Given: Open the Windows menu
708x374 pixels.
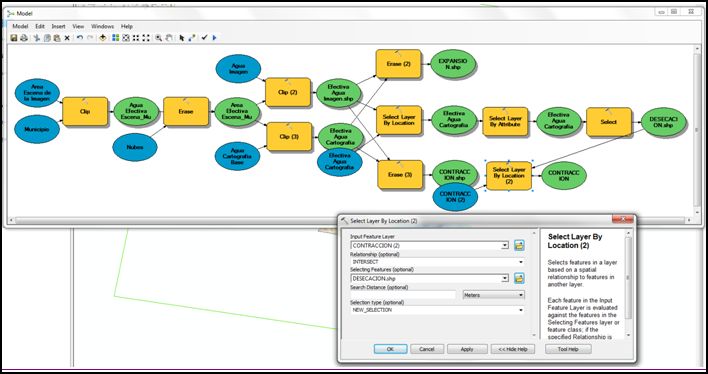Looking at the screenshot, I should [x=102, y=26].
